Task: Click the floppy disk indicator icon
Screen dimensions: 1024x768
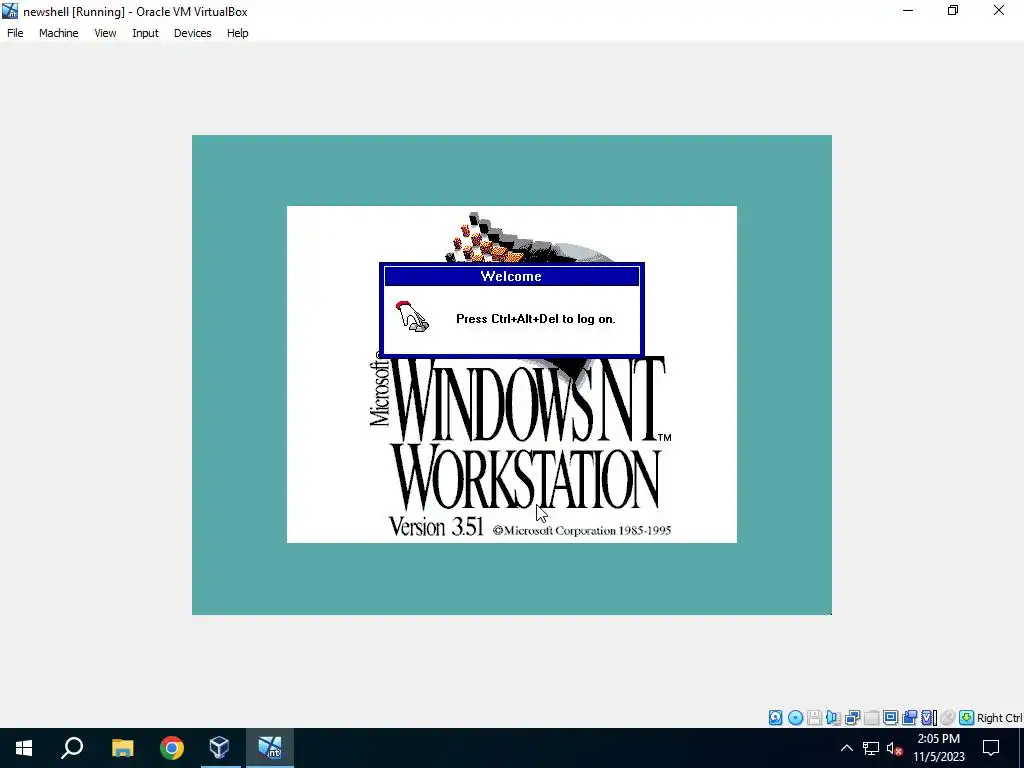Action: [x=814, y=718]
